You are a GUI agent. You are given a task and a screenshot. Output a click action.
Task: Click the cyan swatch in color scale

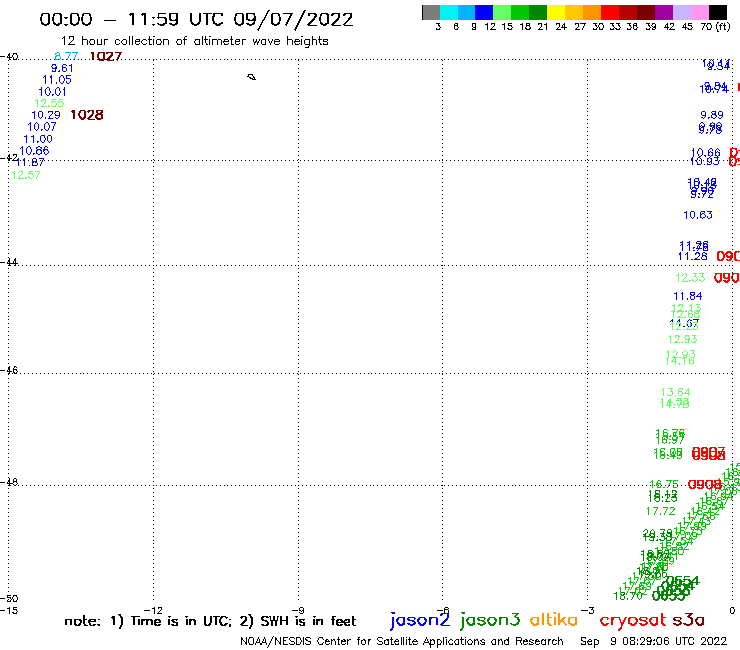(x=449, y=12)
